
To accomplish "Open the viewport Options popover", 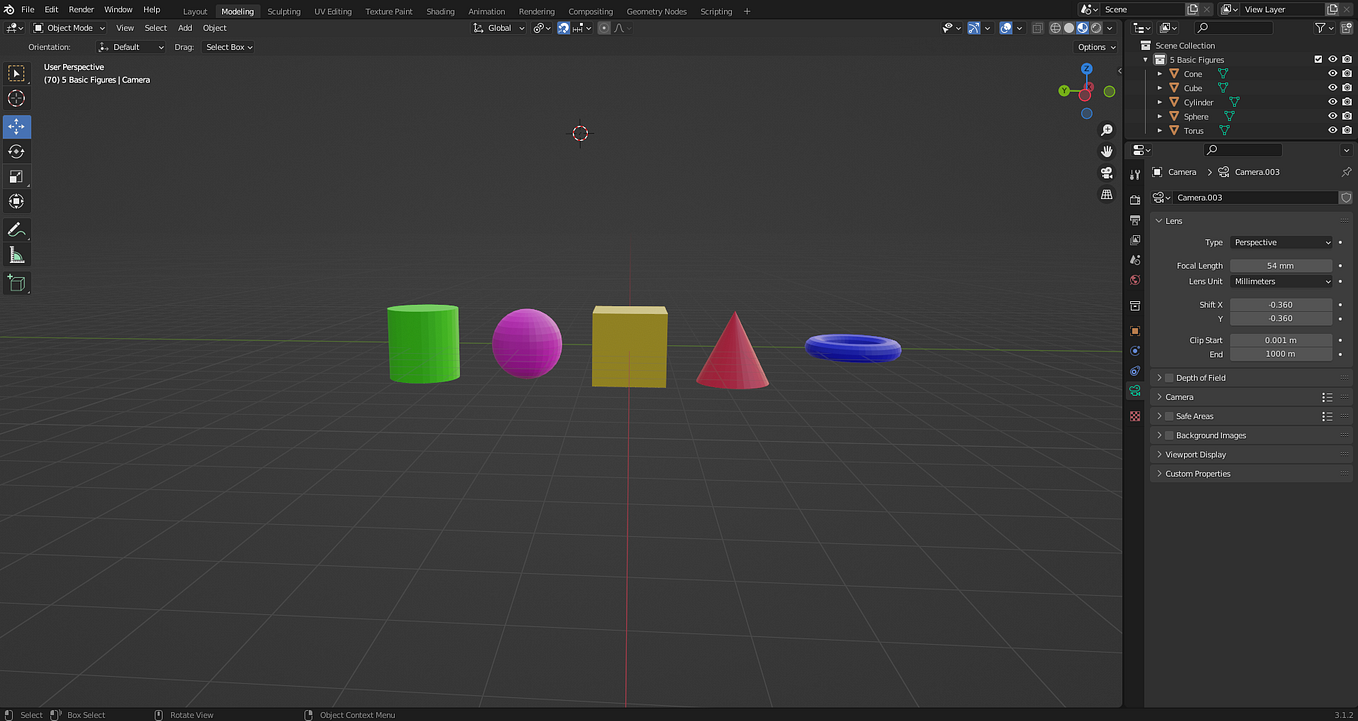I will pyautogui.click(x=1095, y=46).
